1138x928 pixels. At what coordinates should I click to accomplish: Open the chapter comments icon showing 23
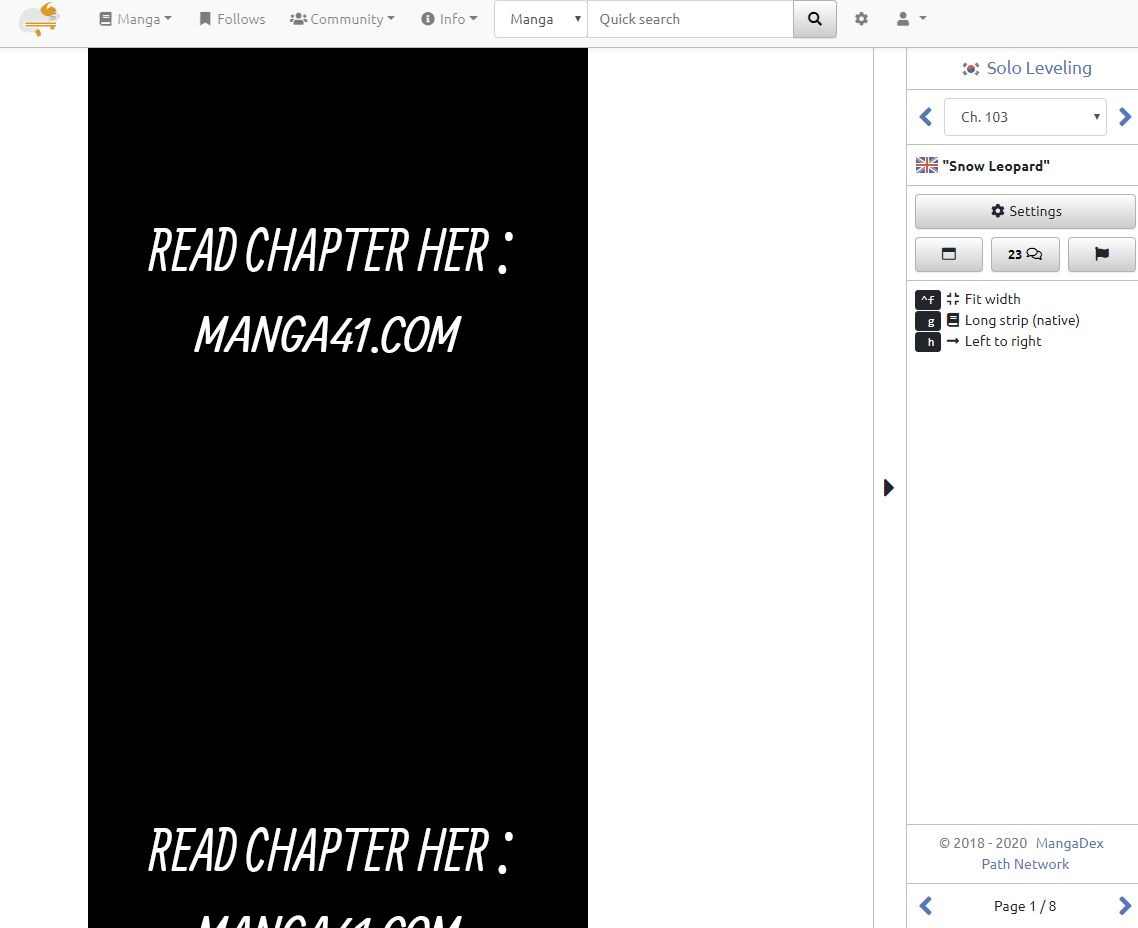coord(1025,254)
